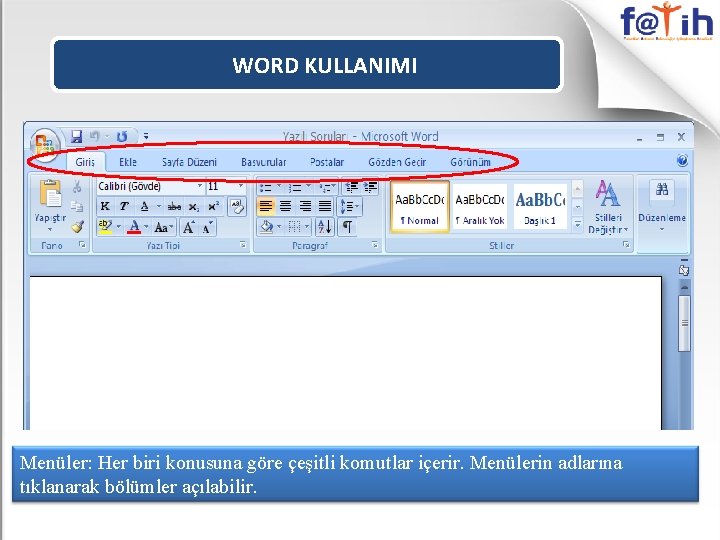Screen dimensions: 720x540
Task: Align text right
Action: [305, 207]
